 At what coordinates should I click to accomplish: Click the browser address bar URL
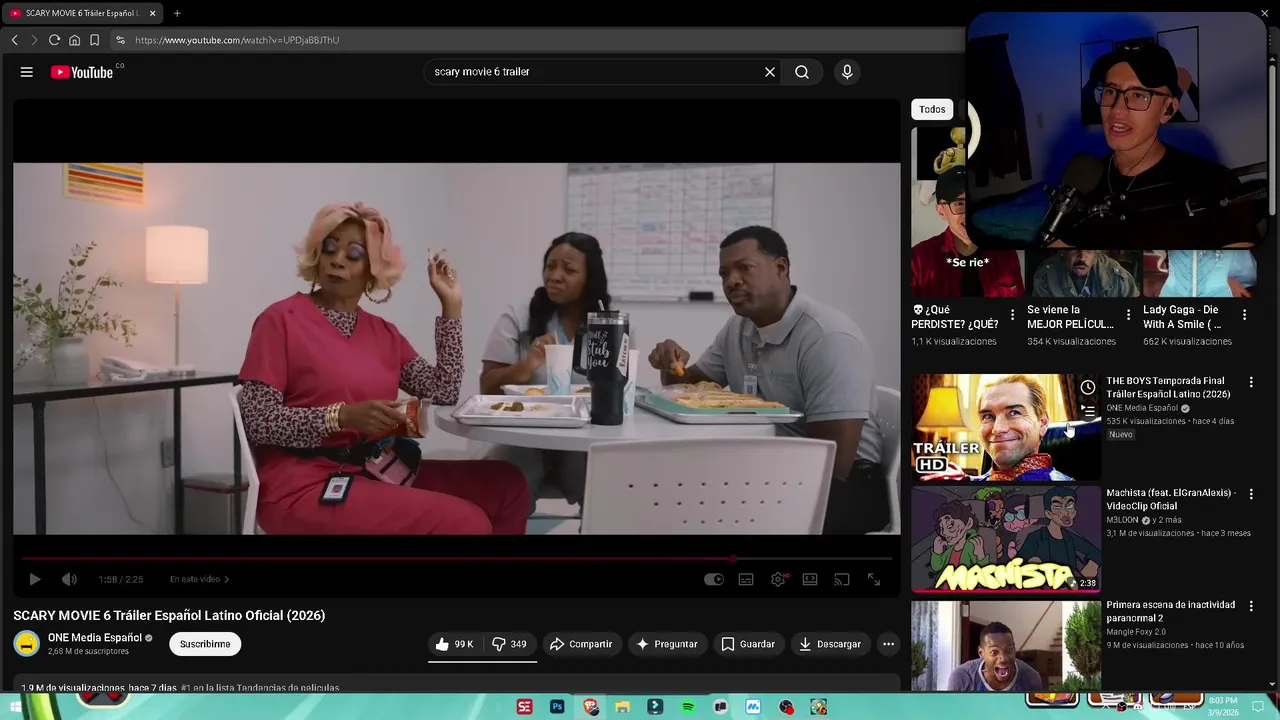tap(237, 40)
